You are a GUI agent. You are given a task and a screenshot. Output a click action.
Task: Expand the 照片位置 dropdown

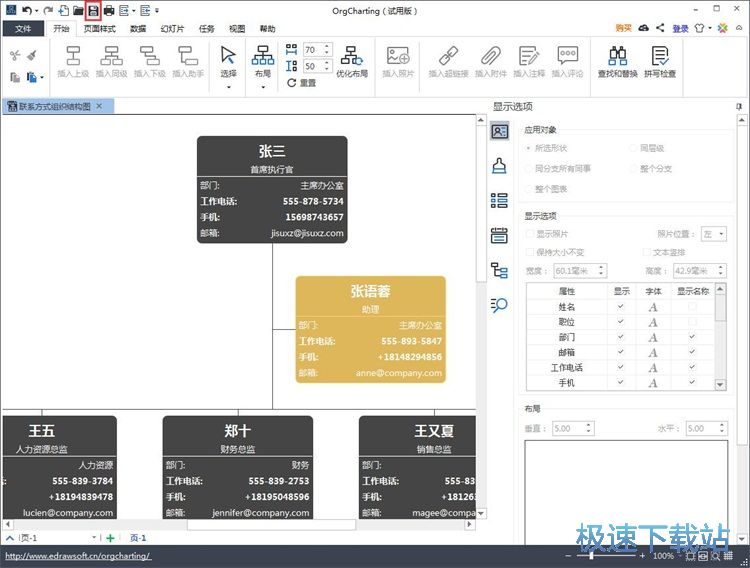[x=714, y=233]
